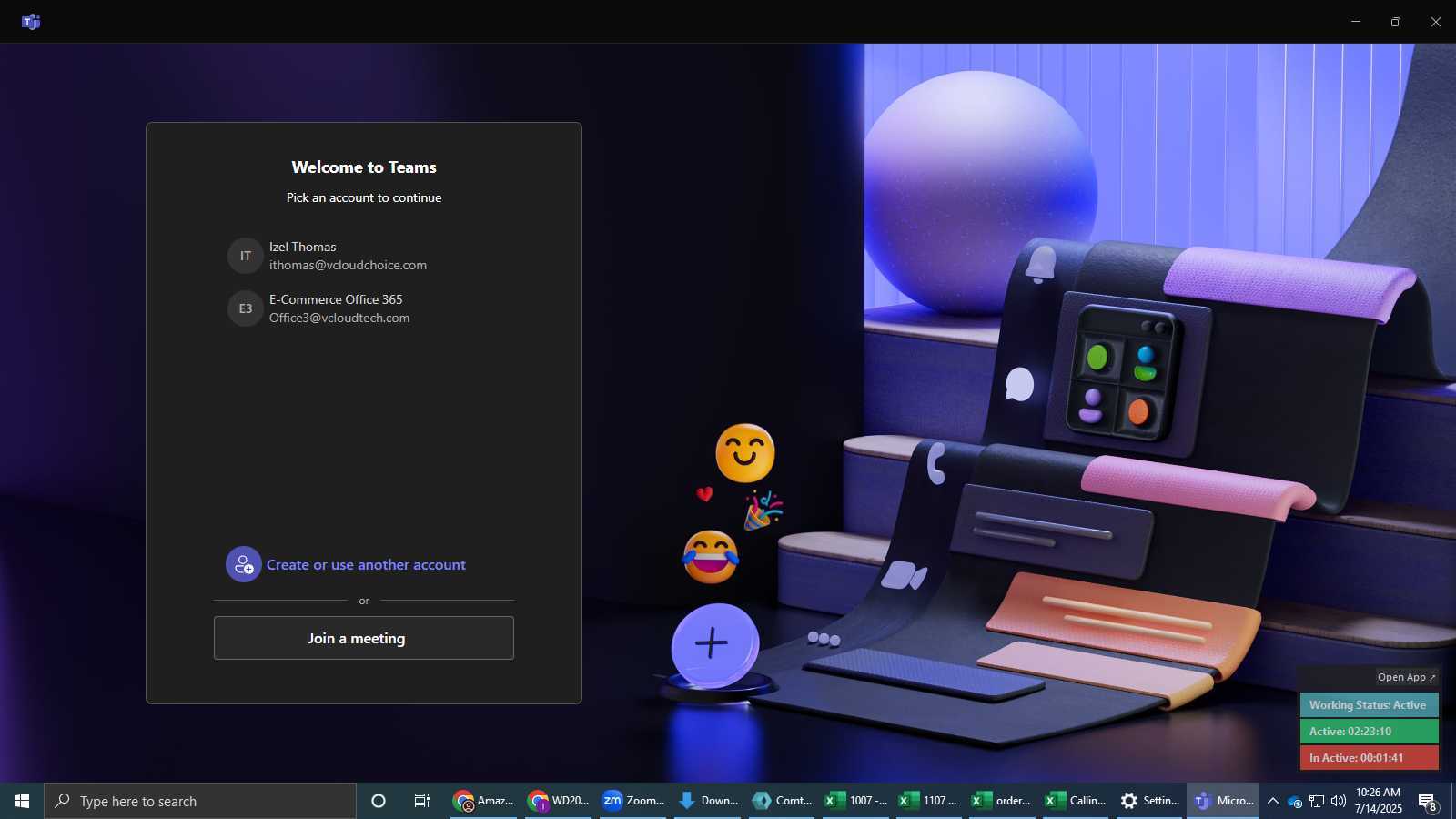Click the Pick an account to continue text

click(364, 197)
